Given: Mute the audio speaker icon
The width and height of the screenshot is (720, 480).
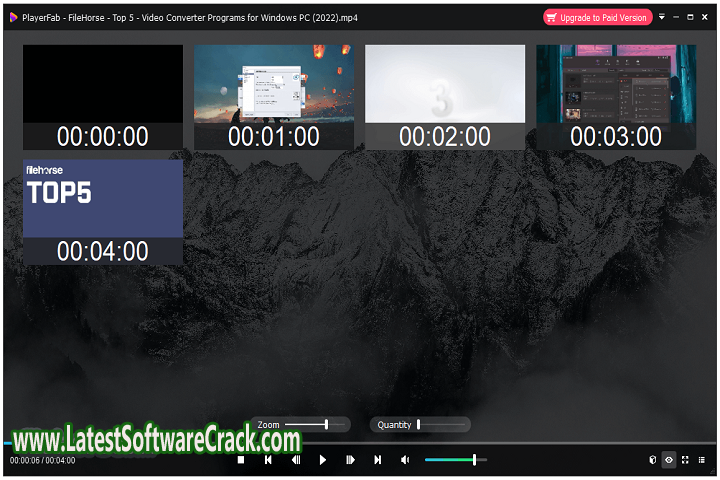Looking at the screenshot, I should [x=405, y=460].
